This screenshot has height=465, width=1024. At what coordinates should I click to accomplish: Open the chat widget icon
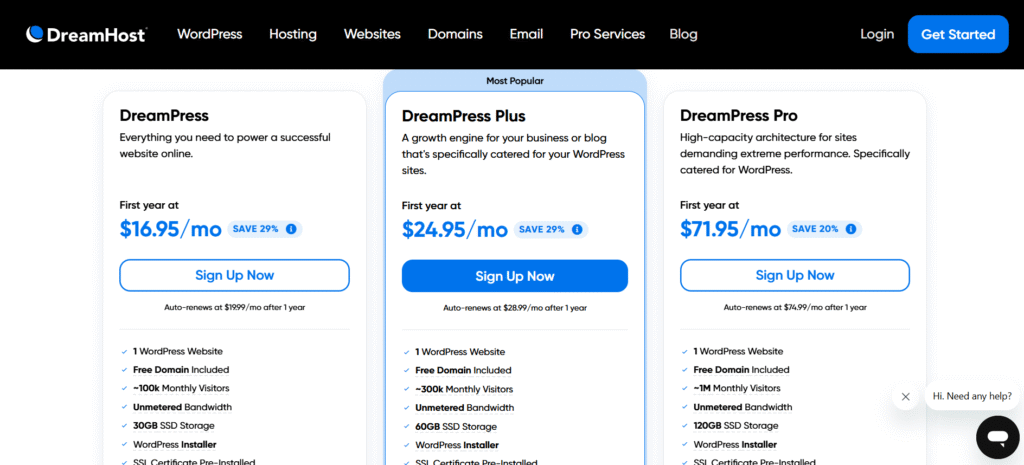996,437
